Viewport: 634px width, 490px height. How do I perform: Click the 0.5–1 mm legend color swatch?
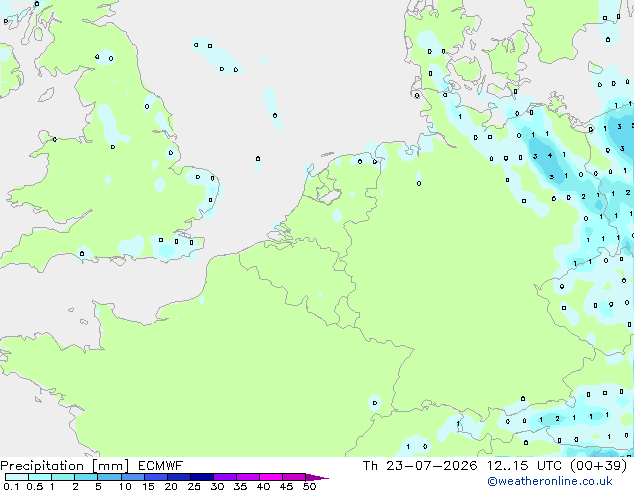coord(40,477)
